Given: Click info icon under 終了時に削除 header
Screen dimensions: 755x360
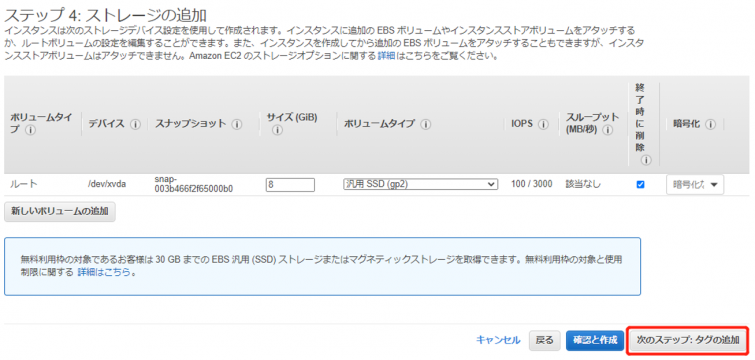Looking at the screenshot, I should point(646,160).
